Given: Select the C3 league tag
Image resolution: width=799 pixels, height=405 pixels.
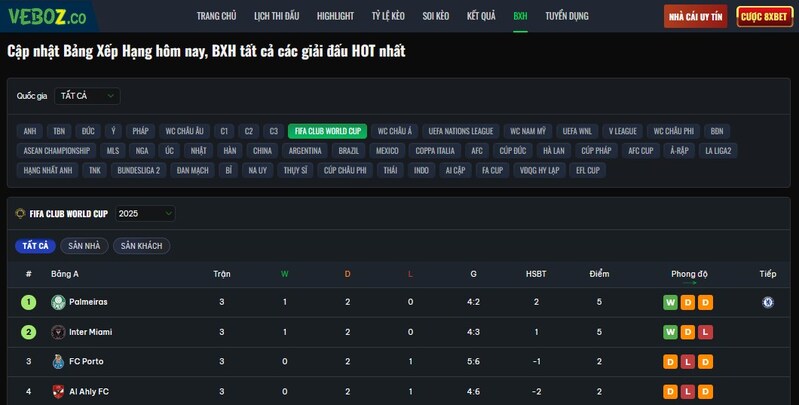Looking at the screenshot, I should 274,131.
